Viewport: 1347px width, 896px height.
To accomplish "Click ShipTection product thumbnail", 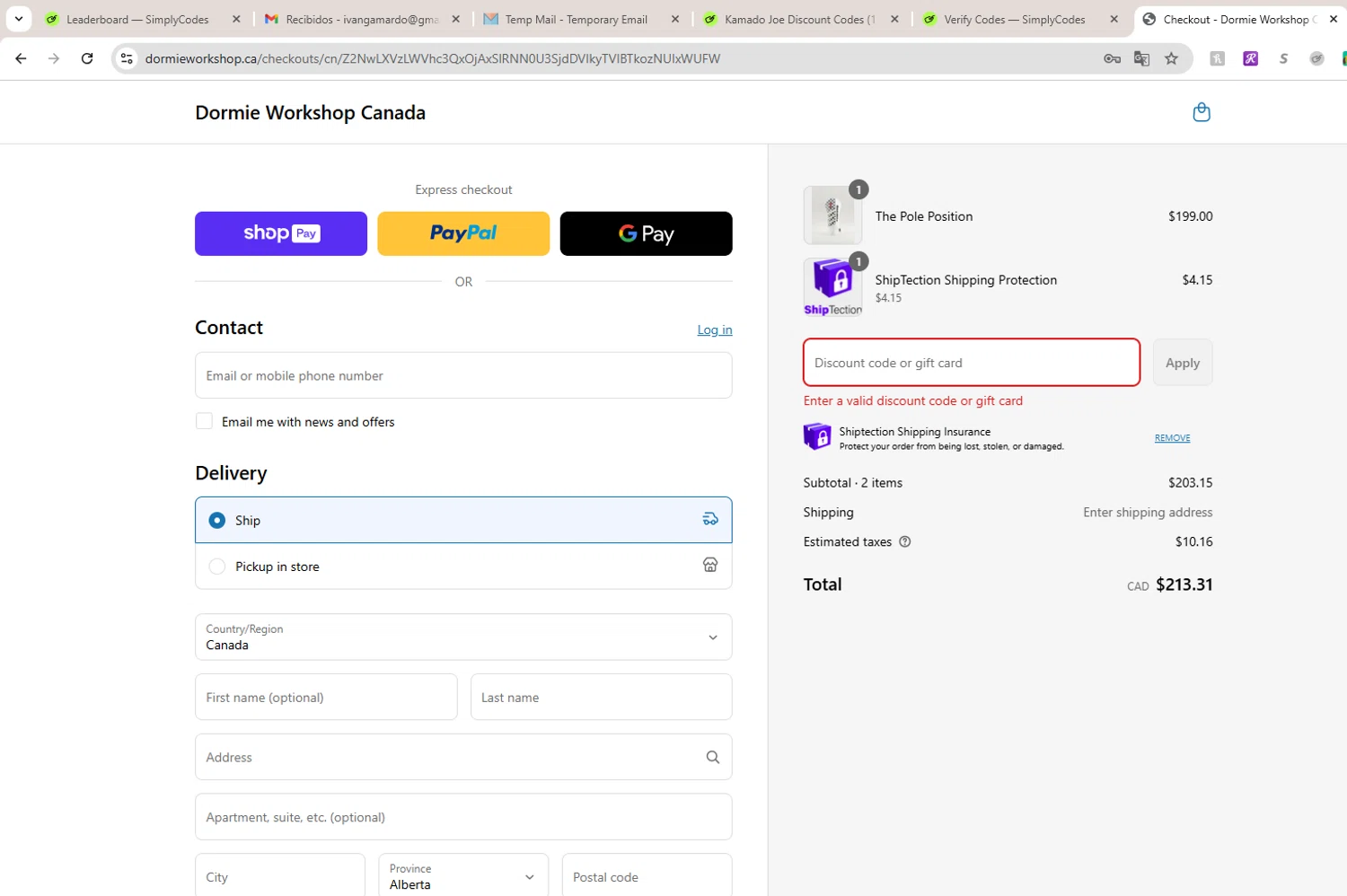I will coord(832,287).
